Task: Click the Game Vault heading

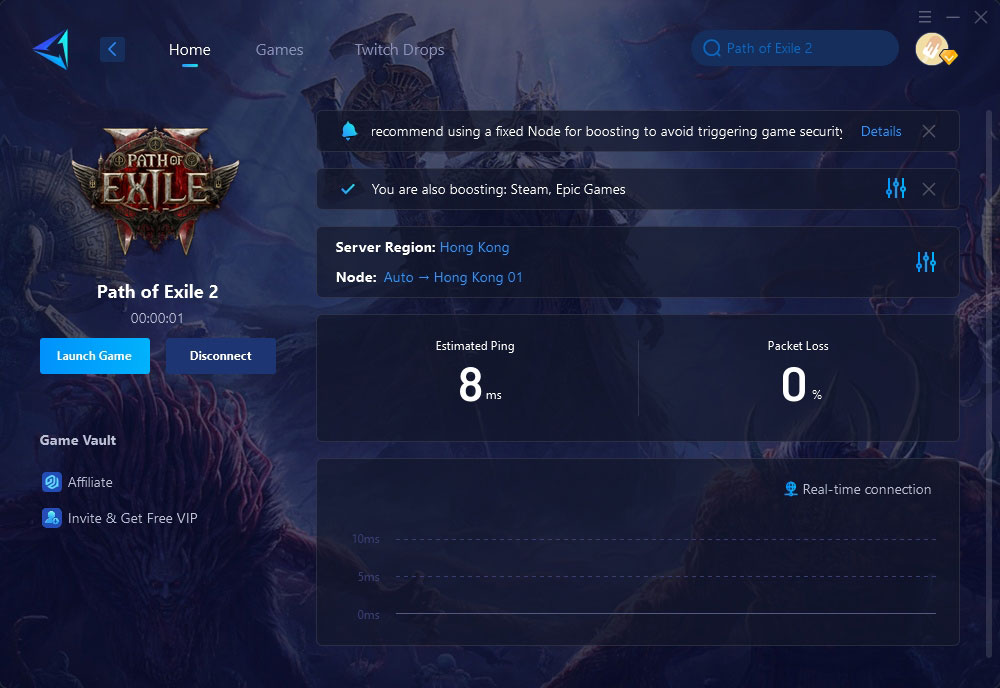Action: click(x=78, y=440)
